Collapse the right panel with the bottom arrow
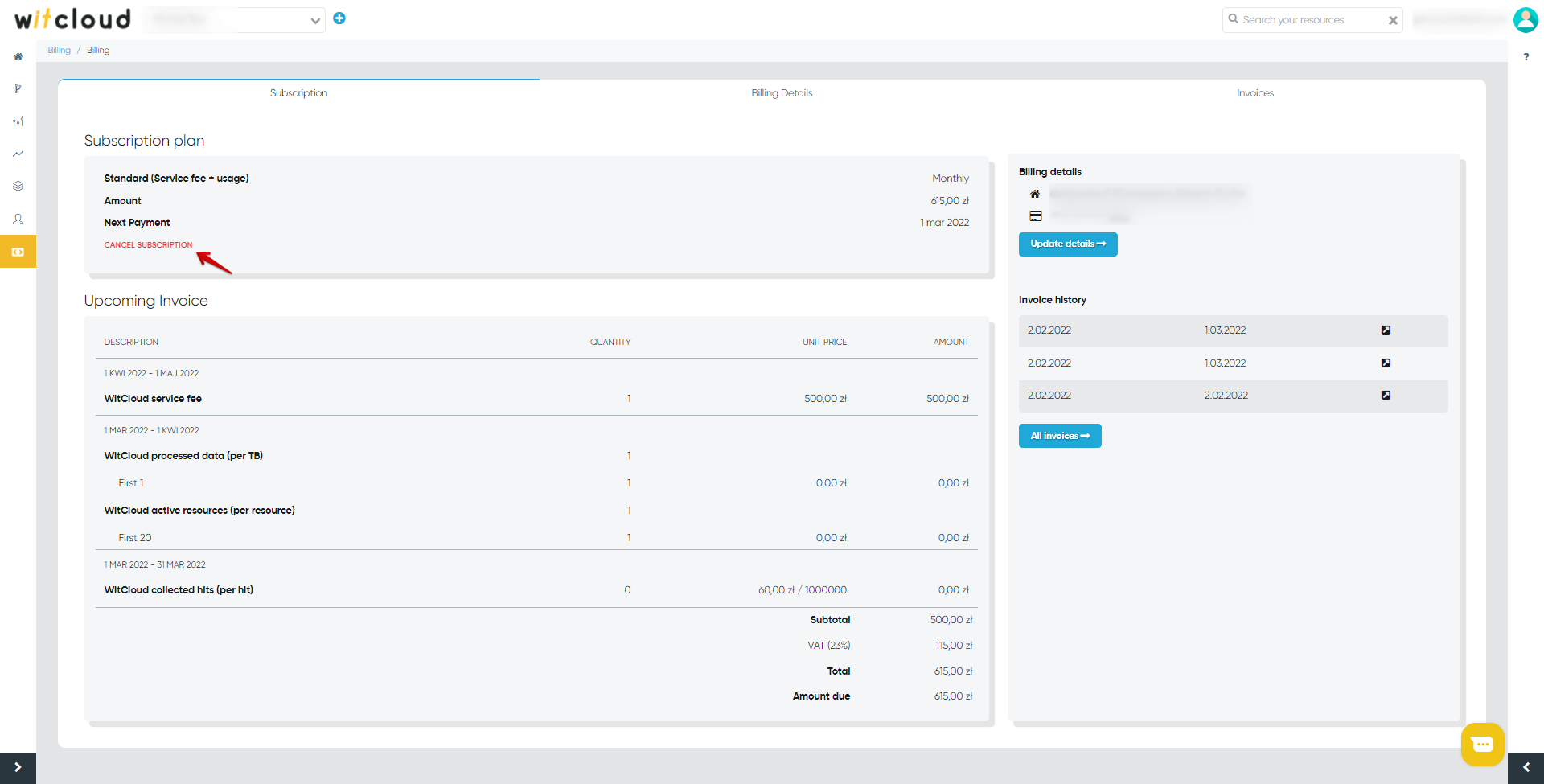This screenshot has width=1544, height=784. pos(1526,768)
